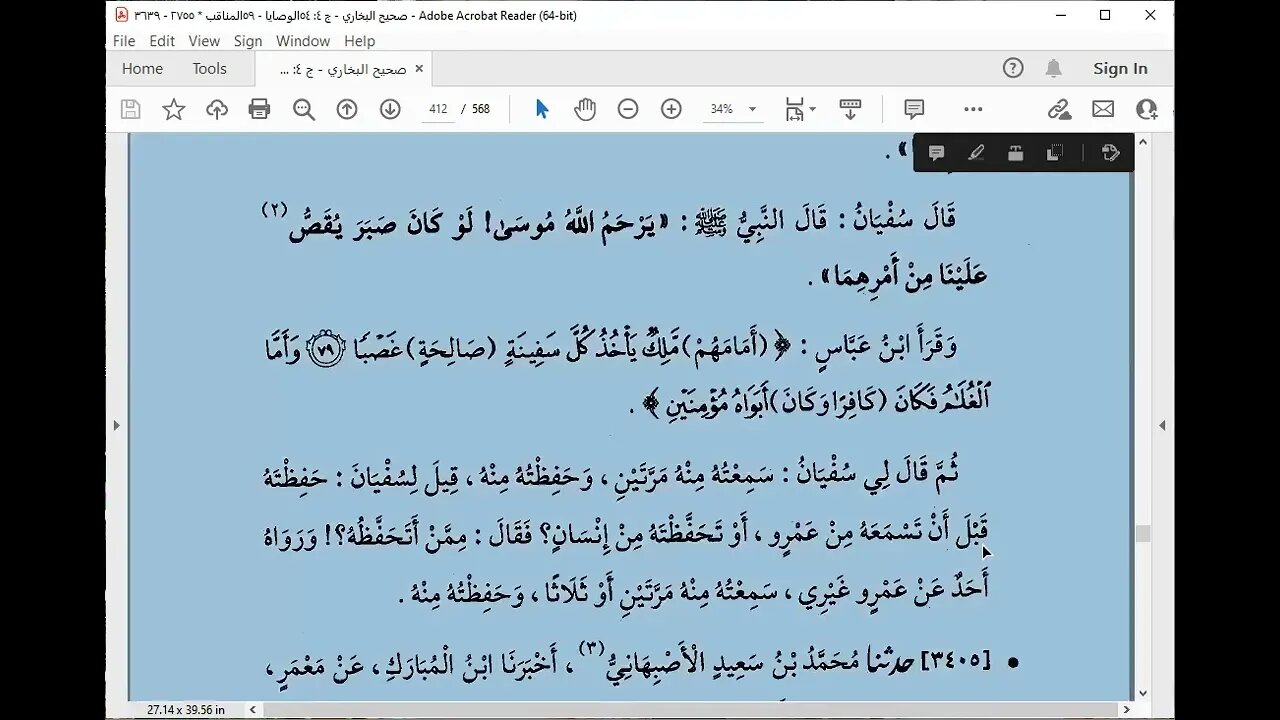Go to previous page arrow
This screenshot has width=1280, height=720.
pos(347,109)
